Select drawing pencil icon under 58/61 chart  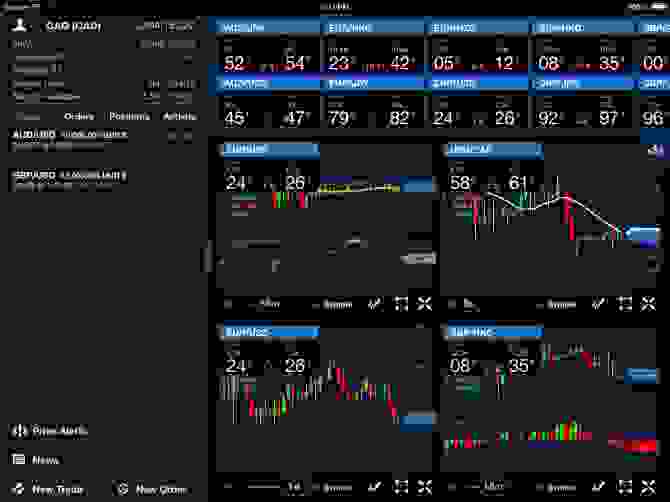[x=599, y=304]
